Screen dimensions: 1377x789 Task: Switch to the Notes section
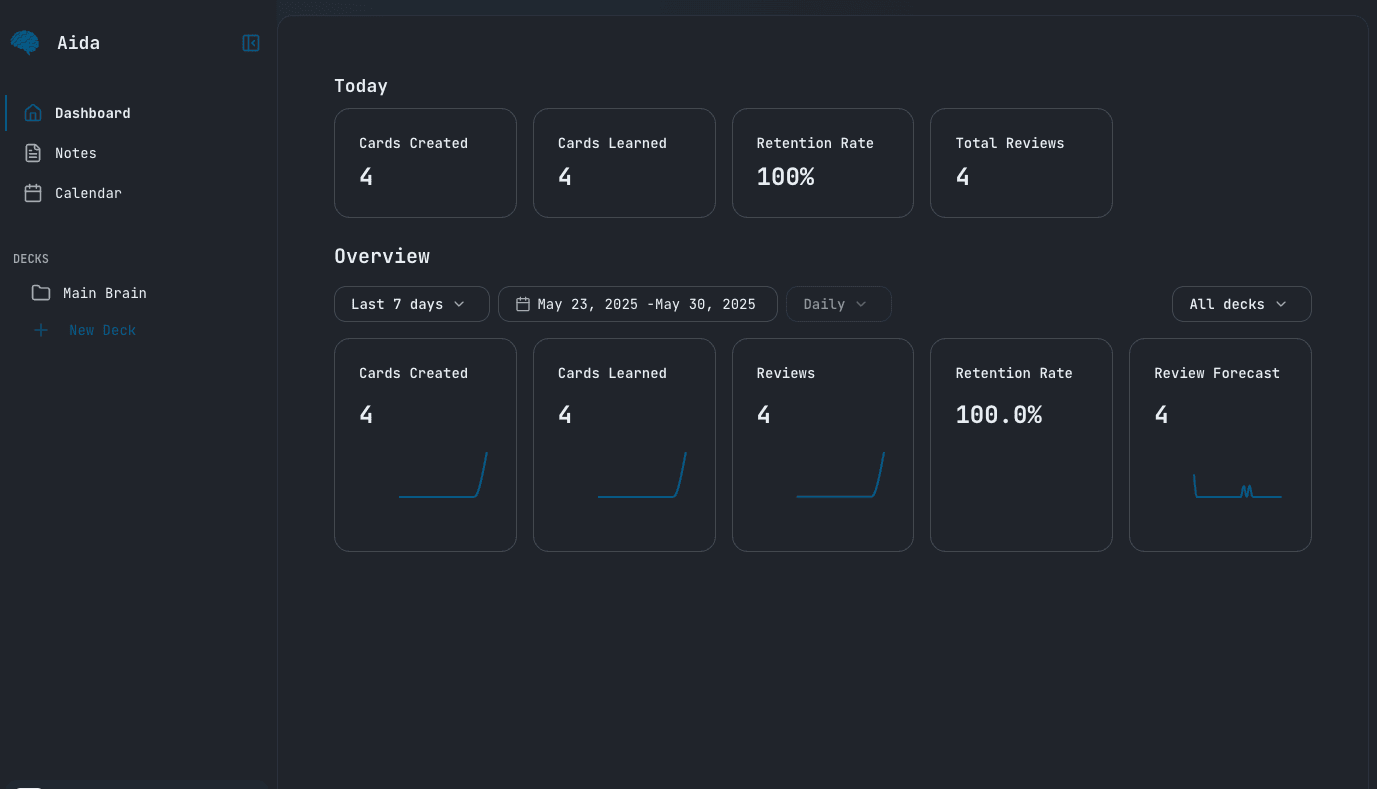(77, 152)
